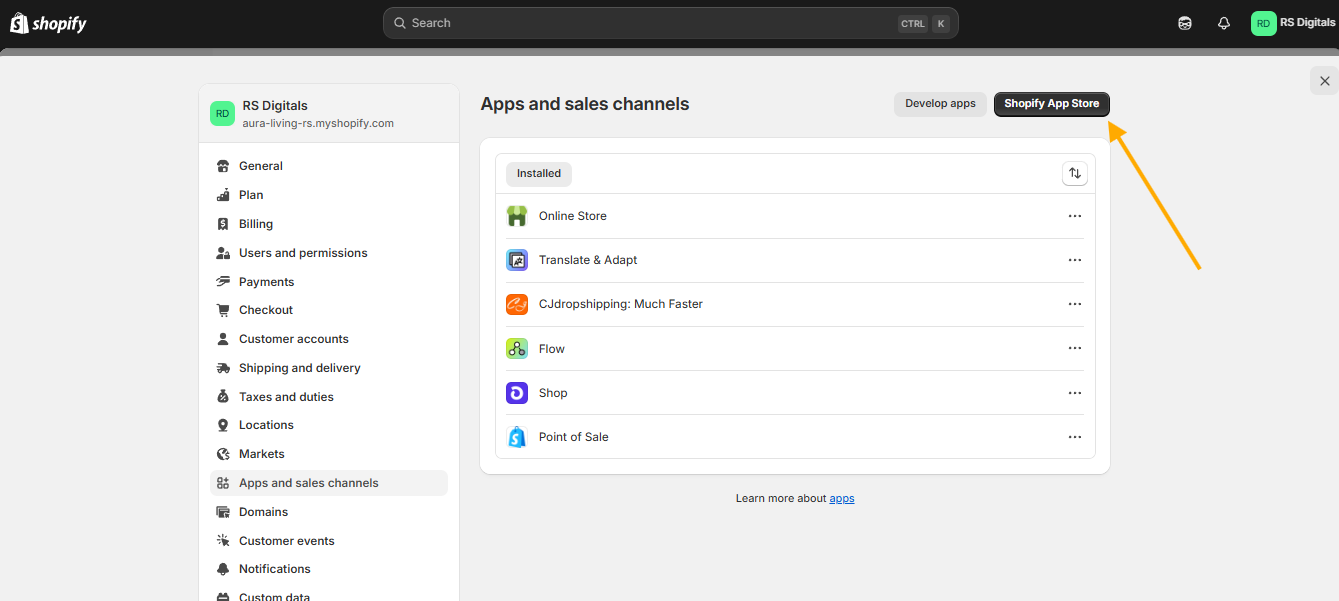Click the Customer accounts person icon
Image resolution: width=1339 pixels, height=601 pixels.
point(223,339)
